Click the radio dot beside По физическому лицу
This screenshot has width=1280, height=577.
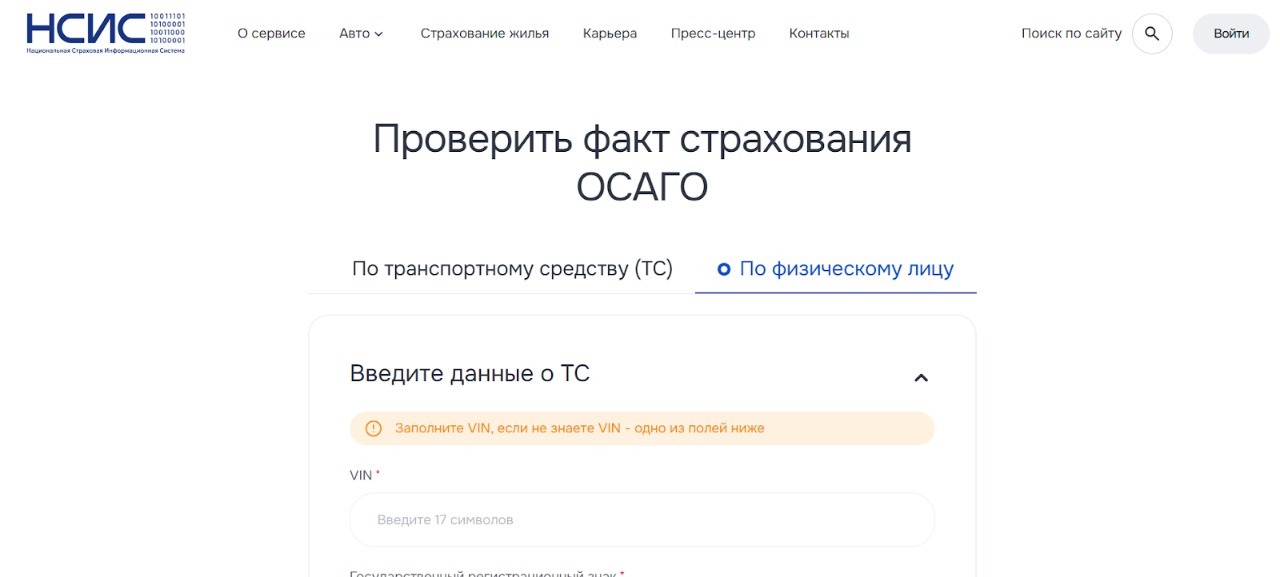click(x=722, y=268)
